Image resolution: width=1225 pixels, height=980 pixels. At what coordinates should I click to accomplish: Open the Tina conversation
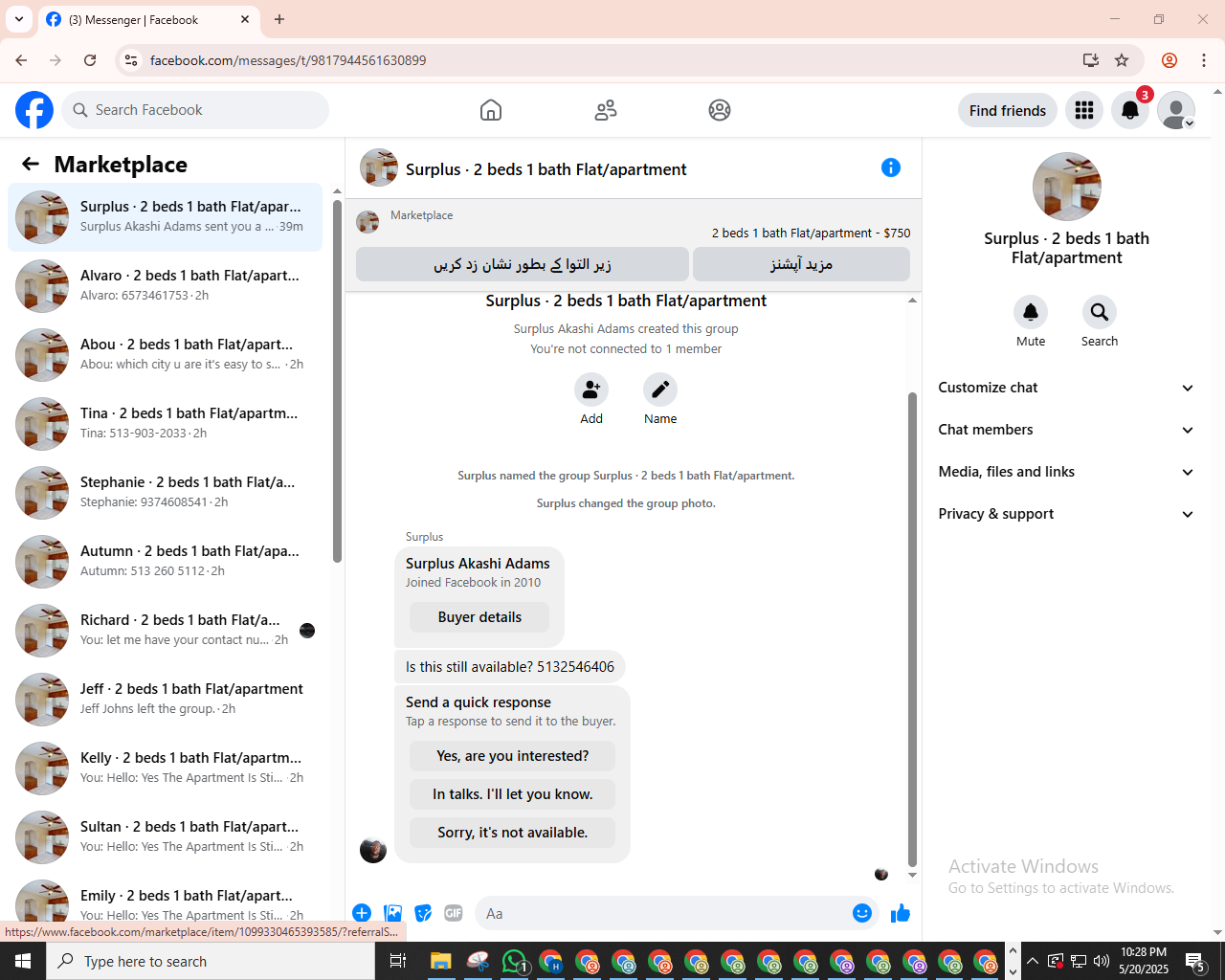point(165,424)
